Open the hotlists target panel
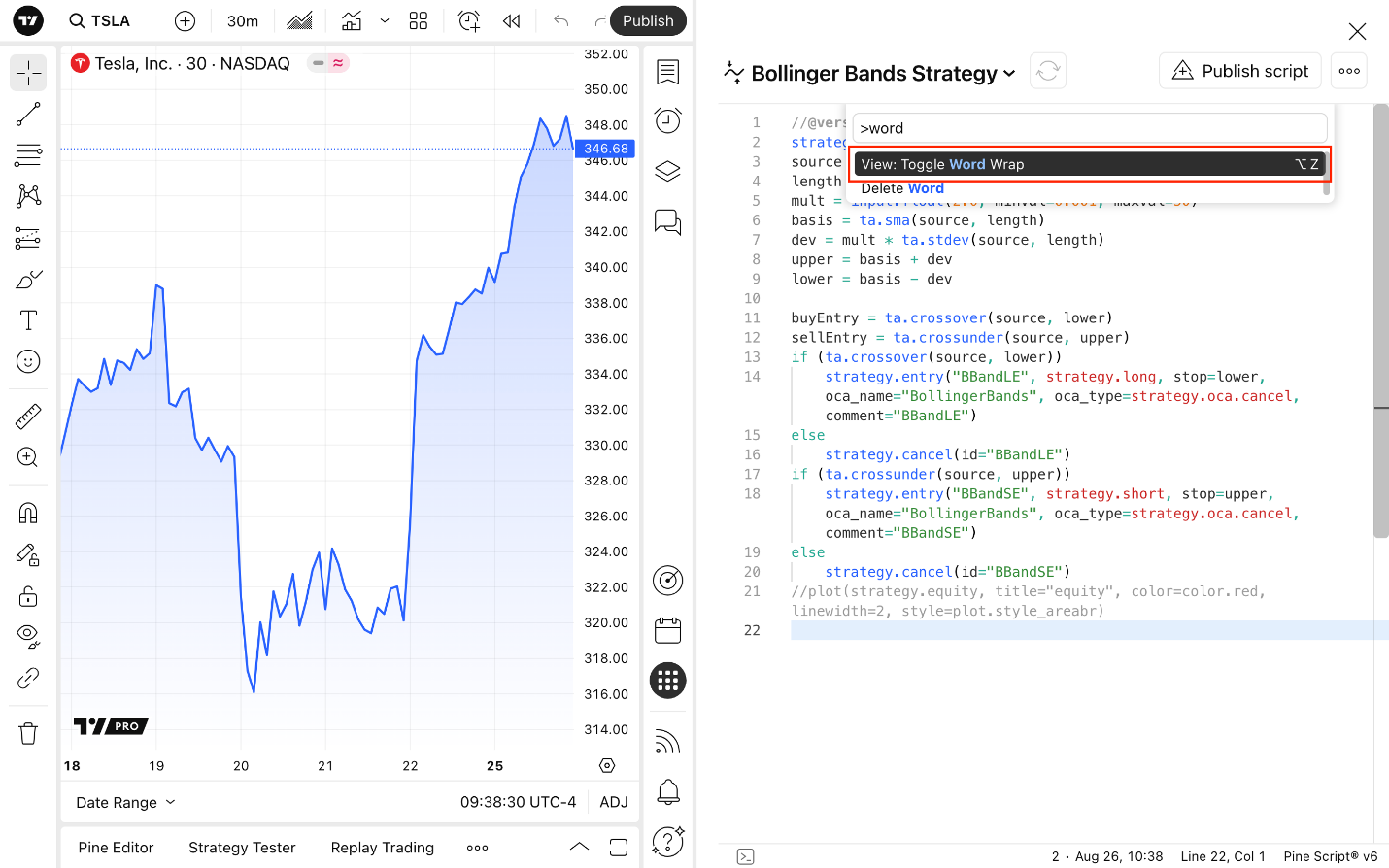 click(x=668, y=581)
